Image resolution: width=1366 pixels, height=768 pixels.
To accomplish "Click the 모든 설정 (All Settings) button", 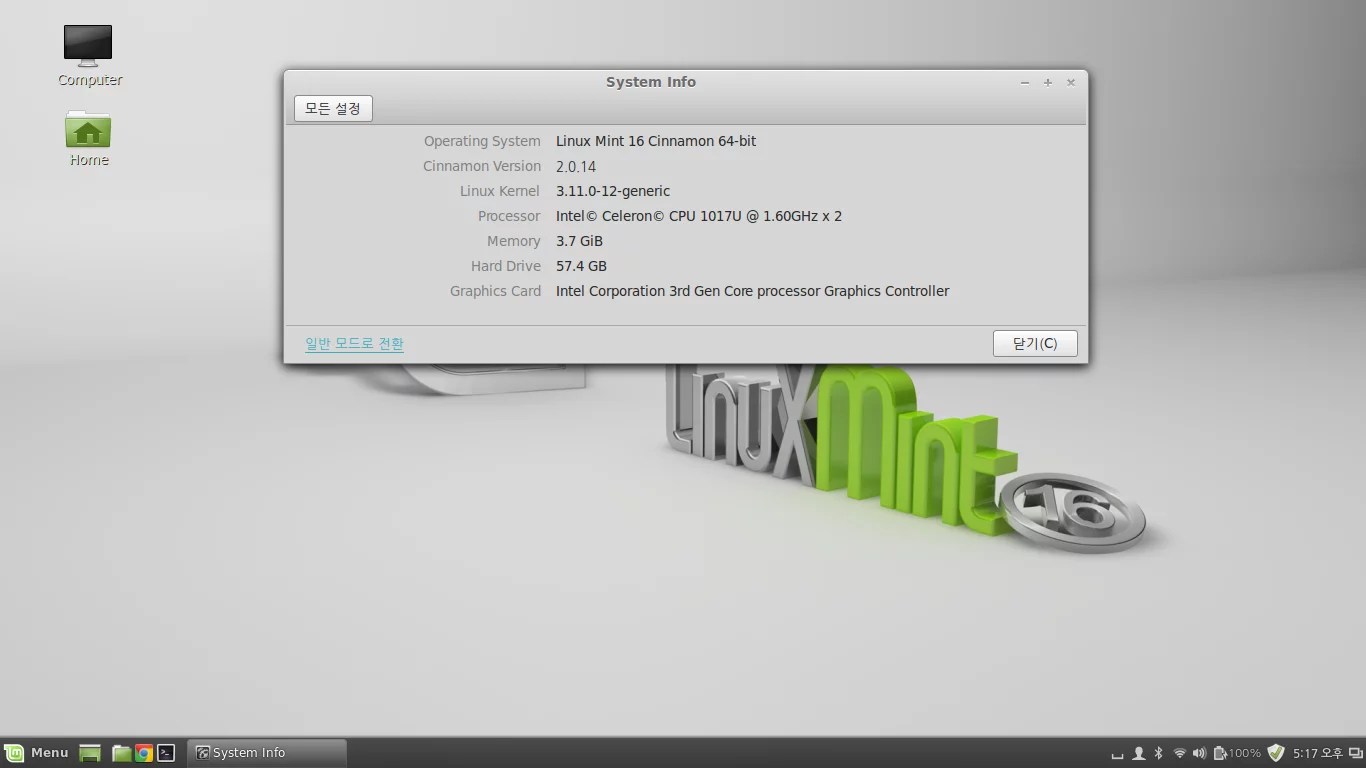I will click(333, 108).
